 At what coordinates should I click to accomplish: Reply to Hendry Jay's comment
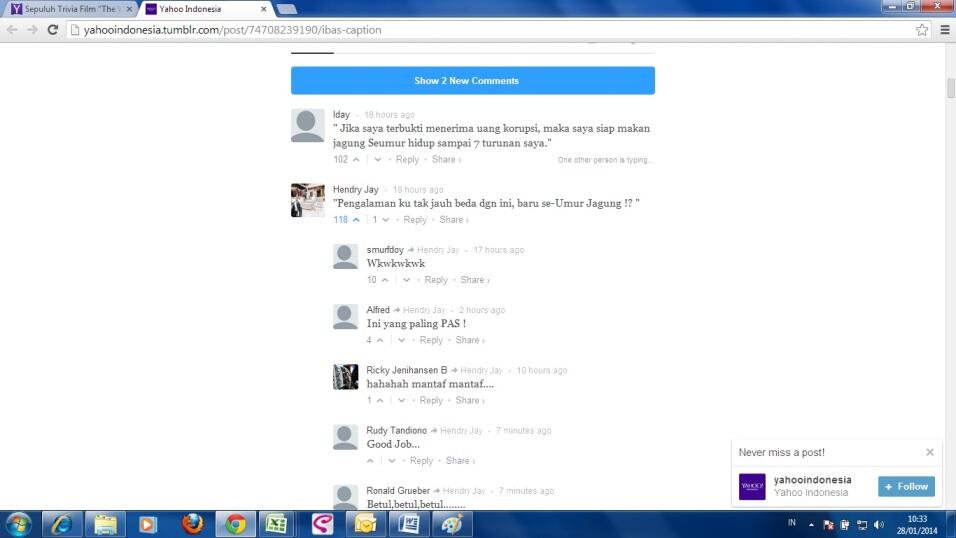click(415, 220)
